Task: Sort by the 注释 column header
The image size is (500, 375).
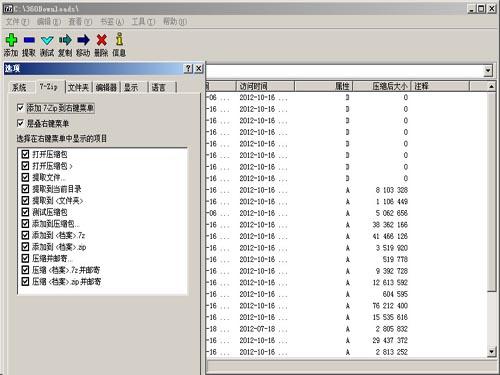Action: tap(440, 86)
